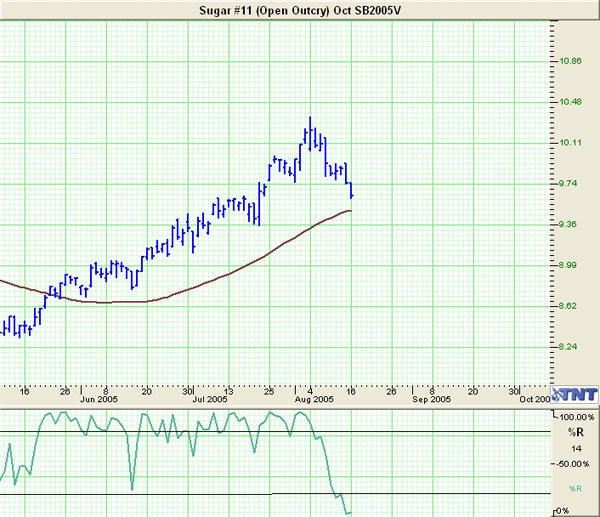Select the 10.48 price label

pos(571,102)
